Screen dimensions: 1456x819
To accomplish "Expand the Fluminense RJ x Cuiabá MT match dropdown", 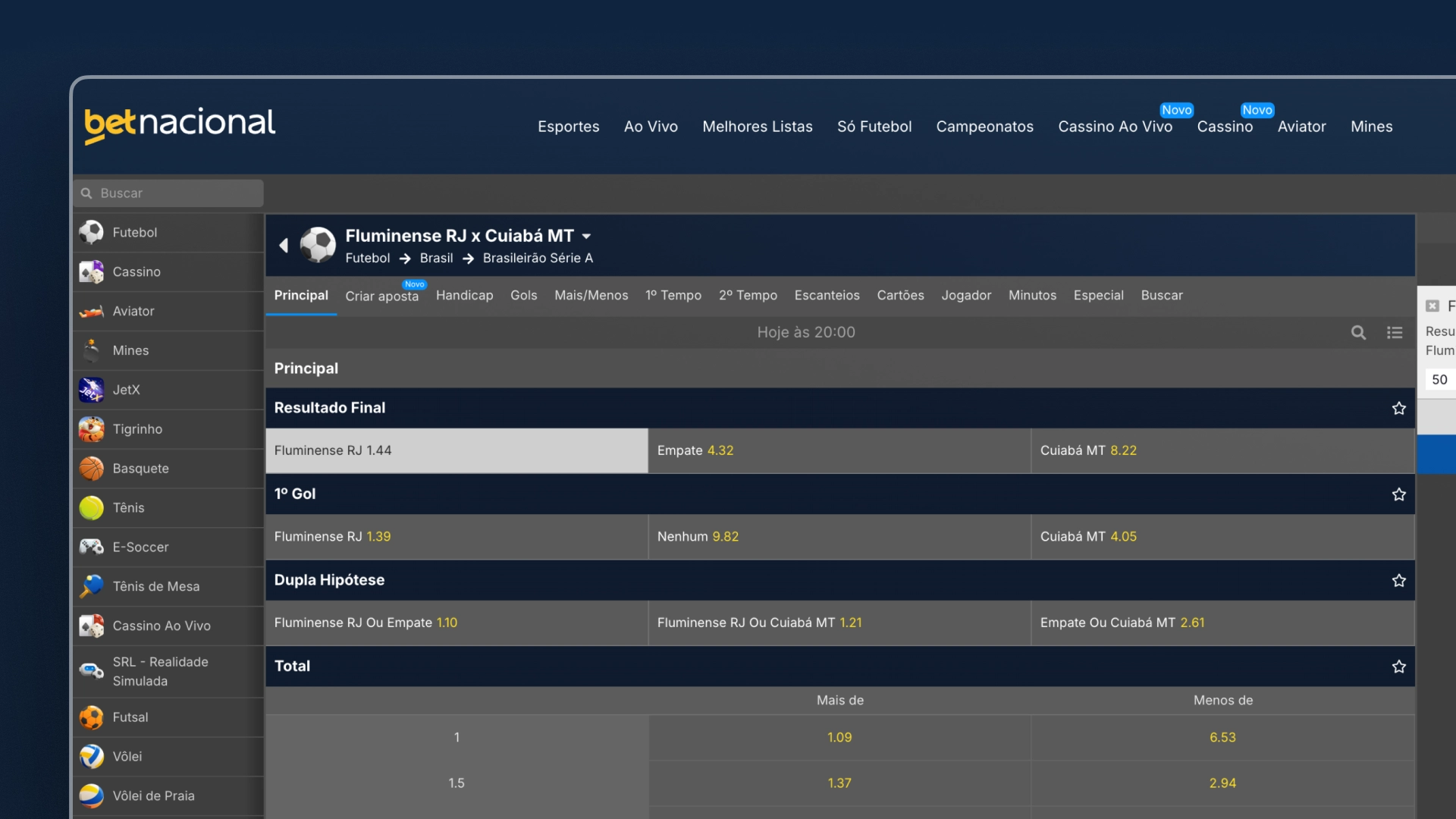I will pyautogui.click(x=587, y=237).
